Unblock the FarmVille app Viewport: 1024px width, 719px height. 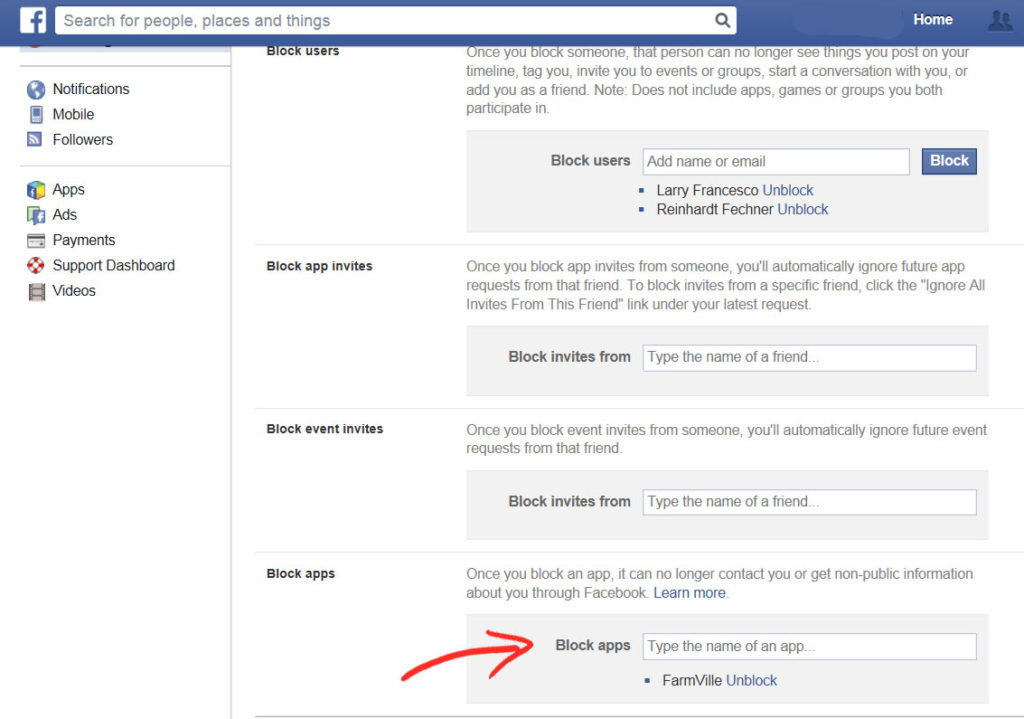751,680
